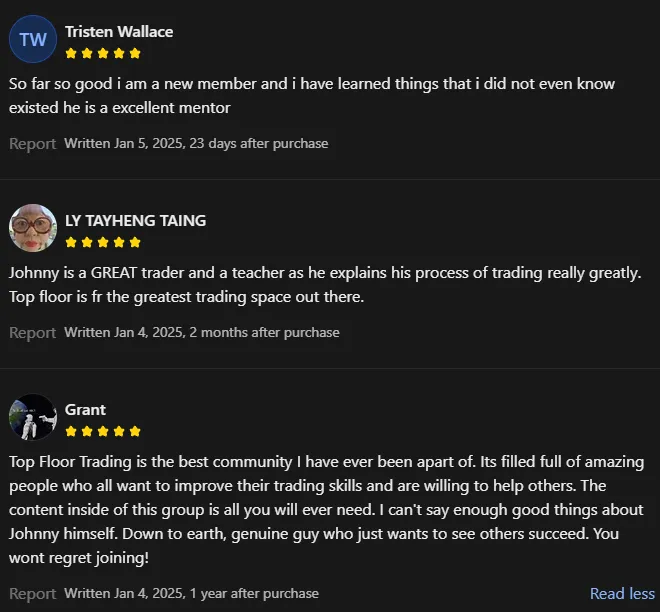Click the reviewer name Grant
Viewport: 660px width, 612px height.
[85, 409]
